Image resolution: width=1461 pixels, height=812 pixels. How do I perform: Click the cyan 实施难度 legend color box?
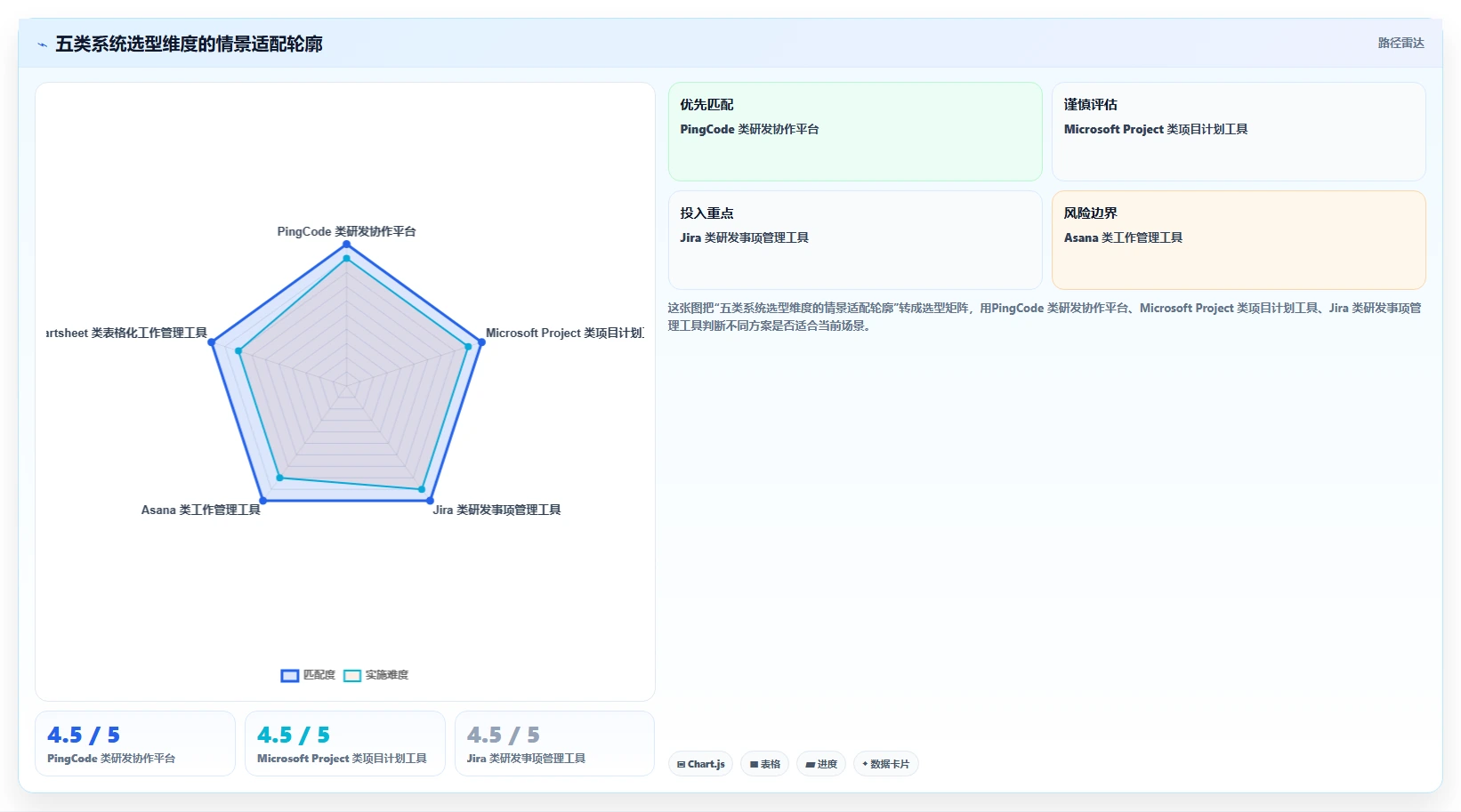tap(352, 675)
